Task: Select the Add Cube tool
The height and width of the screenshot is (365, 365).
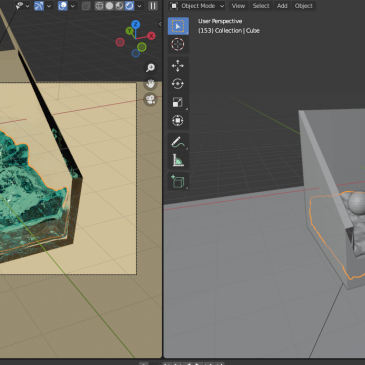Action: pos(178,181)
